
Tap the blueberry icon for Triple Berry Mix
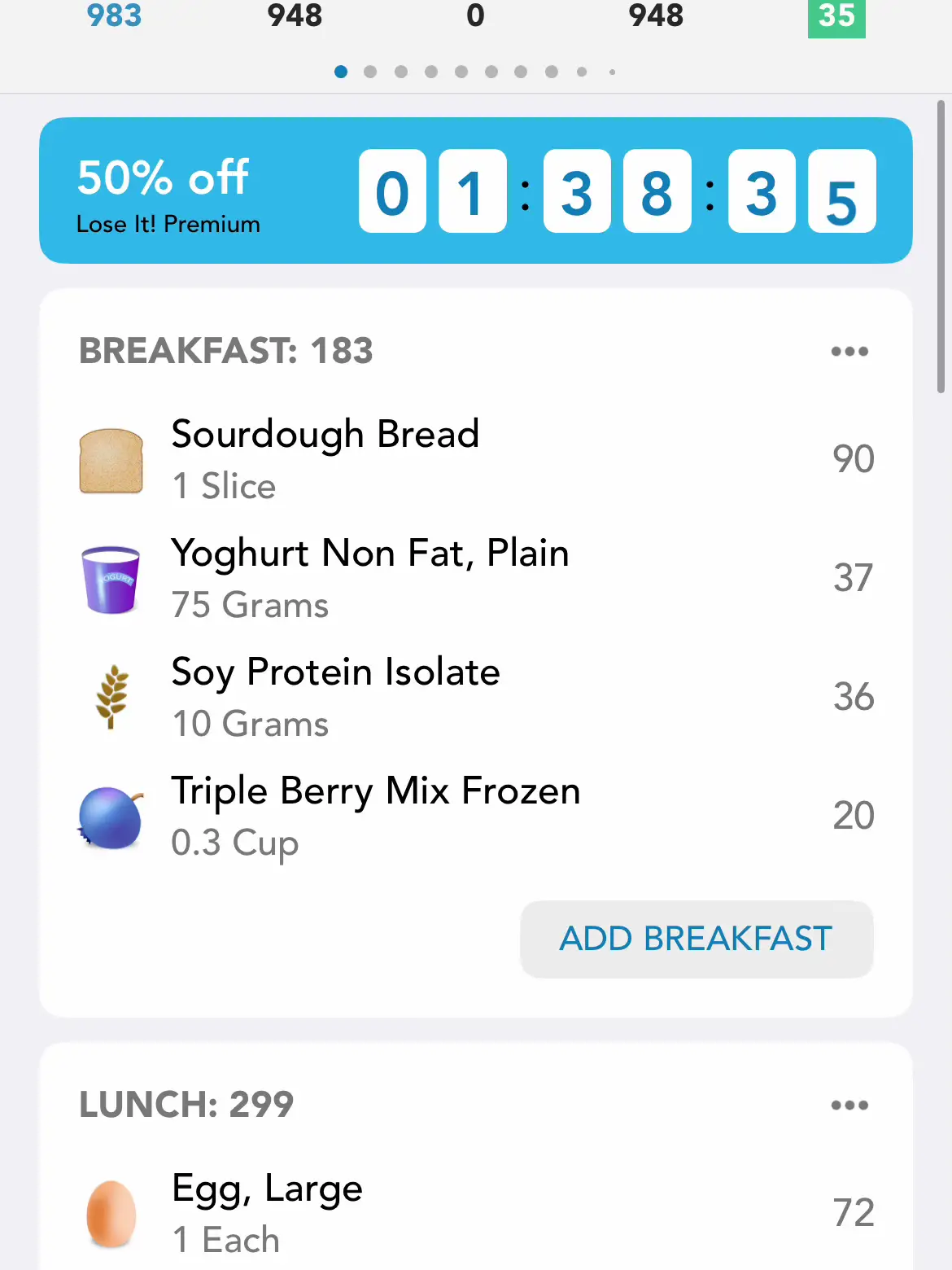(x=111, y=817)
